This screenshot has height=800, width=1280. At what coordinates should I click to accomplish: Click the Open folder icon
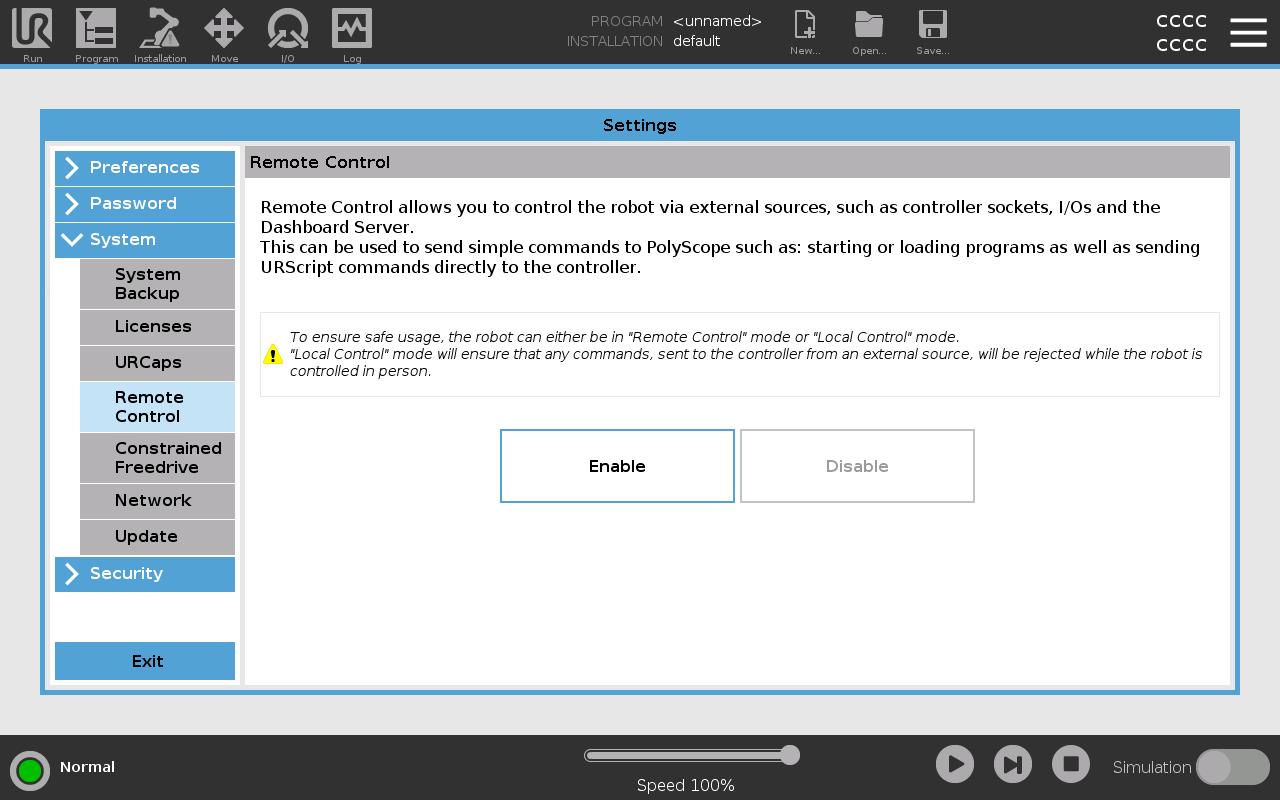pos(869,25)
